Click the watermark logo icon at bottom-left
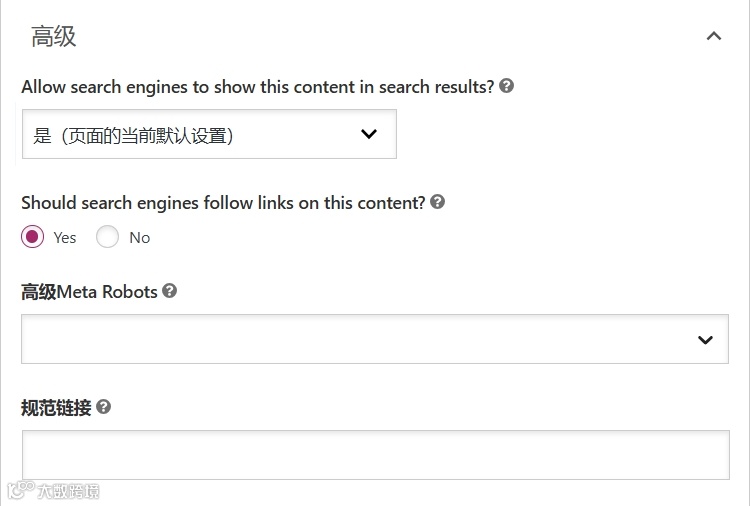The image size is (750, 506). [20, 491]
